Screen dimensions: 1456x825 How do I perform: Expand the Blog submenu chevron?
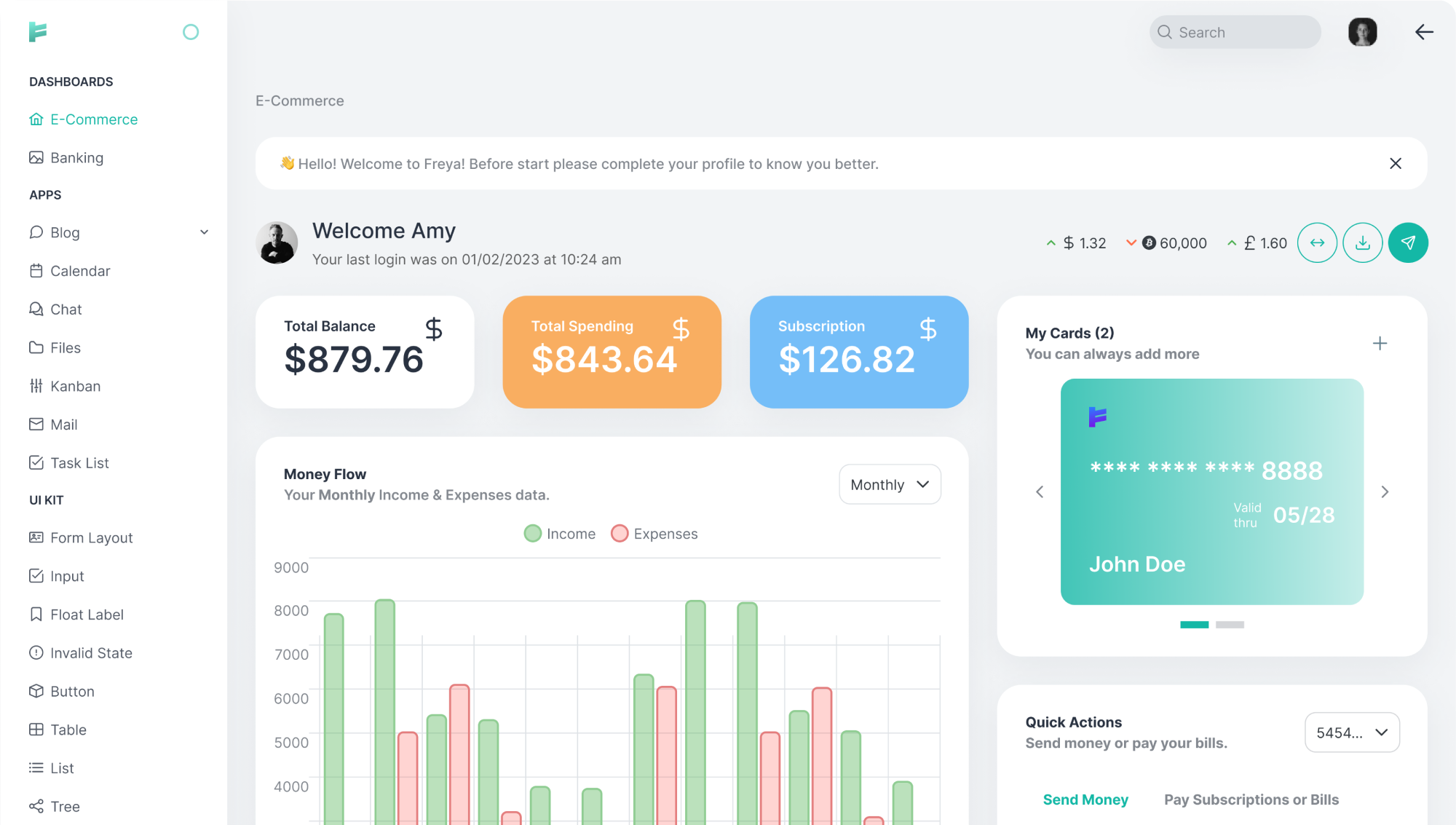(x=204, y=232)
